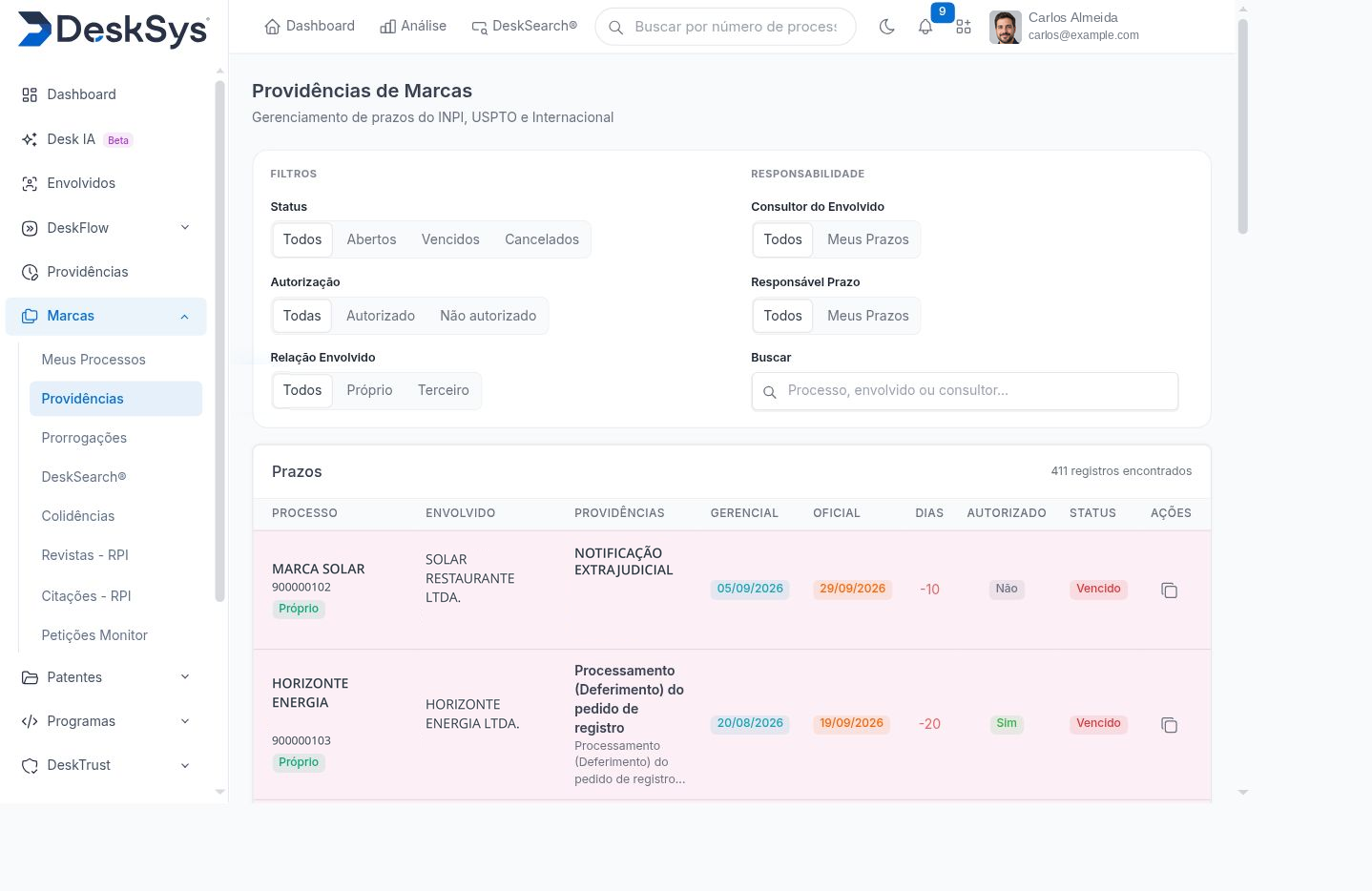Expand the DeskTrust menu chevron

tap(185, 765)
